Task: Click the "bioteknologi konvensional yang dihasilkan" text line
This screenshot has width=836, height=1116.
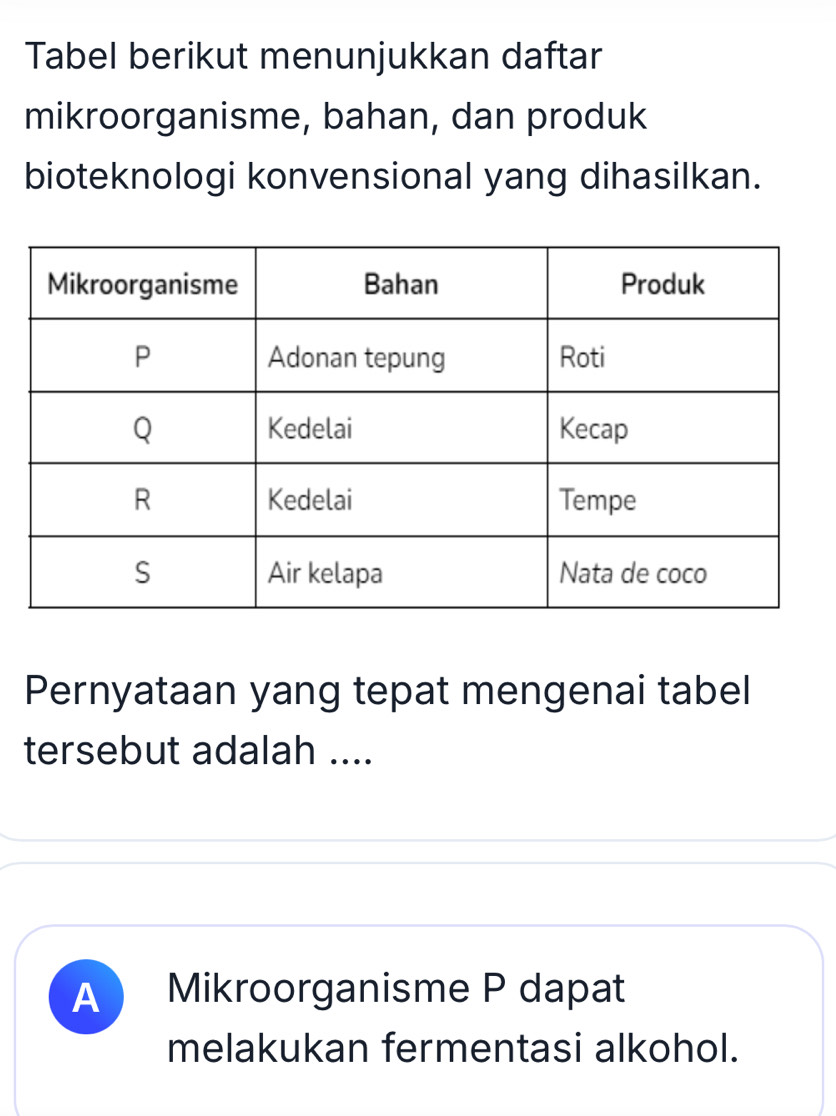Action: 388,177
